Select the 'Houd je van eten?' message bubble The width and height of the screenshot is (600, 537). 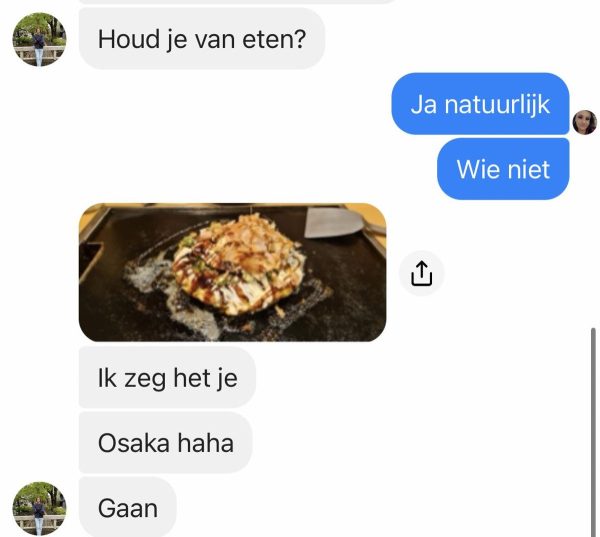[202, 39]
